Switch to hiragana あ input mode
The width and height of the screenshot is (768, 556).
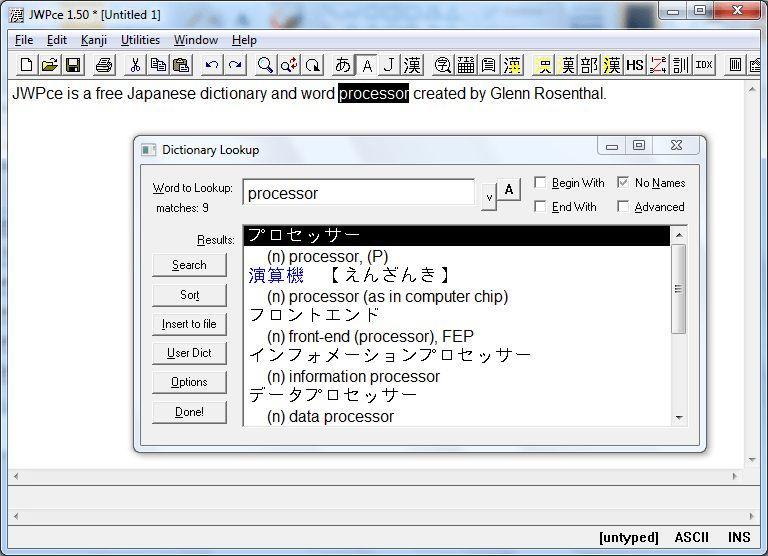click(343, 66)
